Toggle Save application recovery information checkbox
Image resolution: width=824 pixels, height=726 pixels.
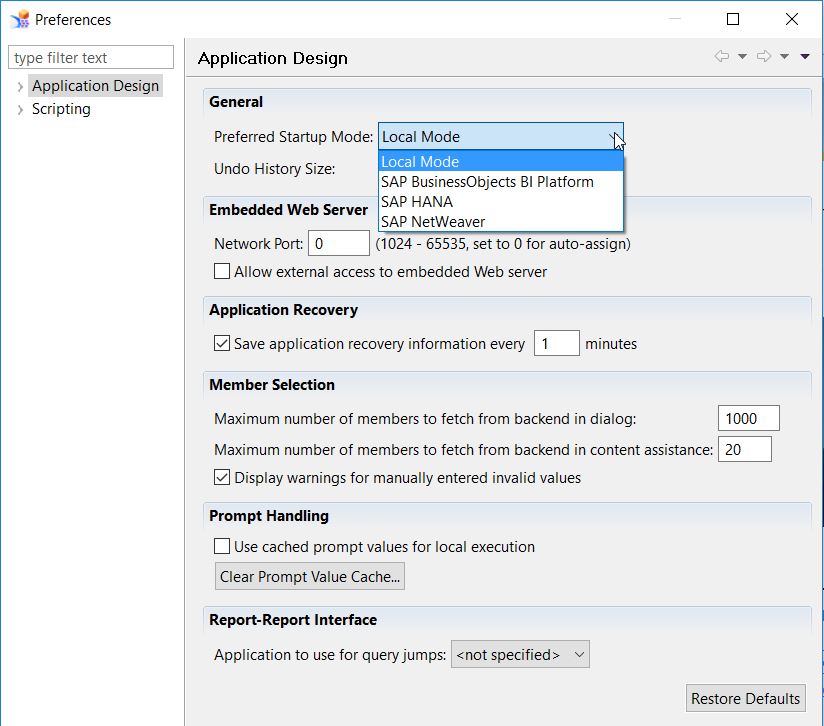222,343
